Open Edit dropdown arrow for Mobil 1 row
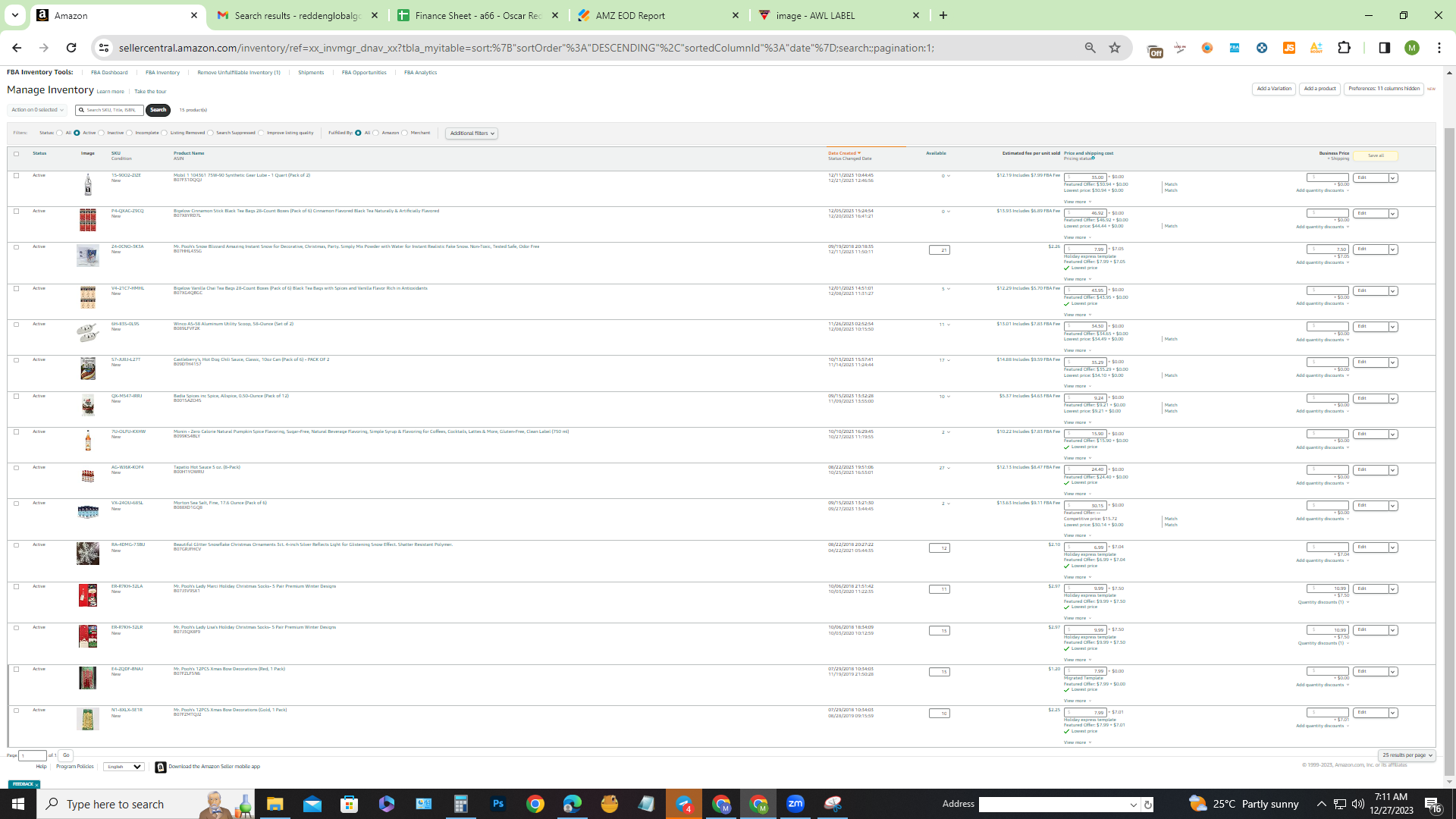Image resolution: width=1456 pixels, height=819 pixels. 1393,178
